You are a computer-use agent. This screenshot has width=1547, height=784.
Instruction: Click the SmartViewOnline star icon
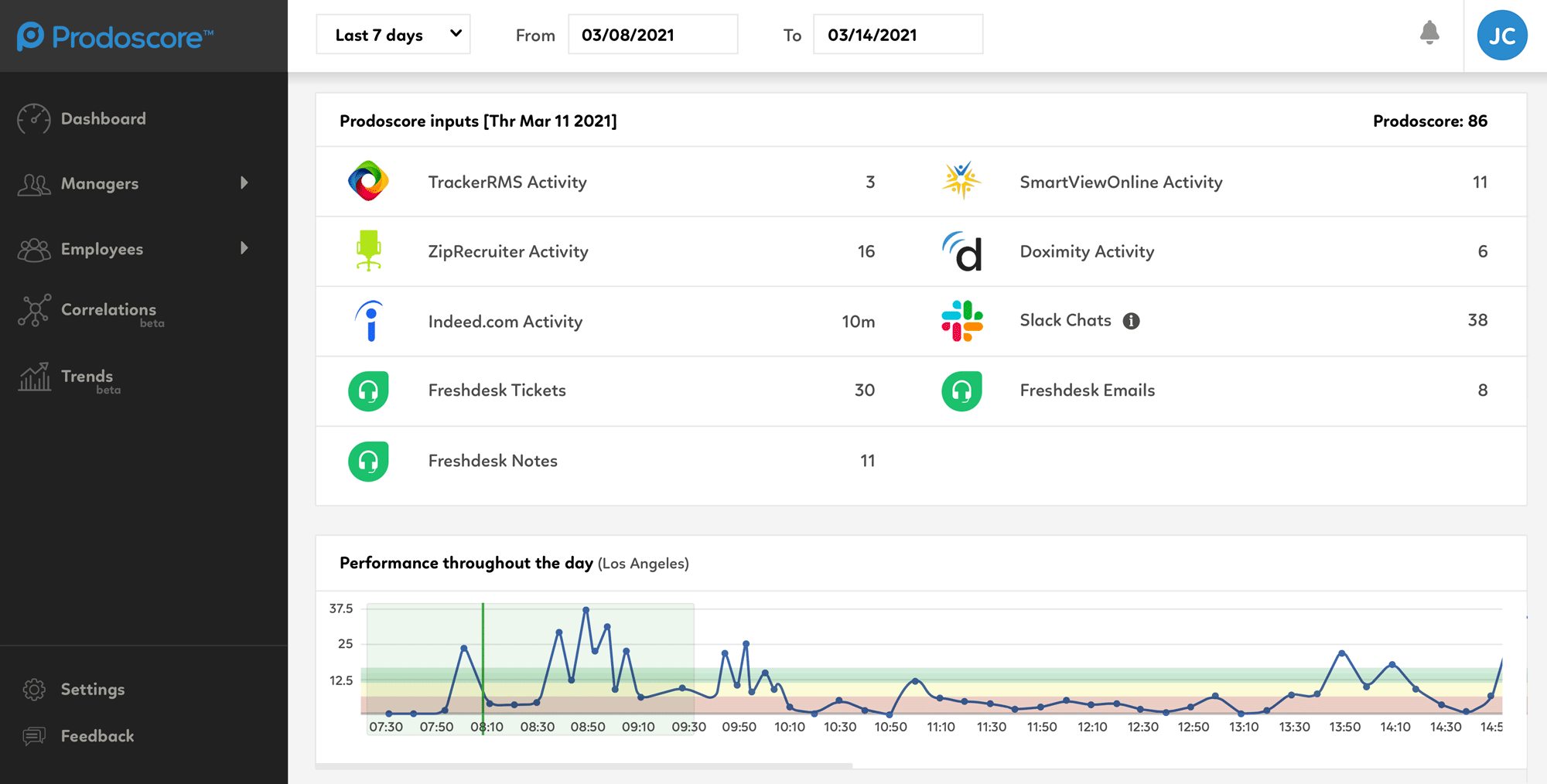(x=961, y=180)
